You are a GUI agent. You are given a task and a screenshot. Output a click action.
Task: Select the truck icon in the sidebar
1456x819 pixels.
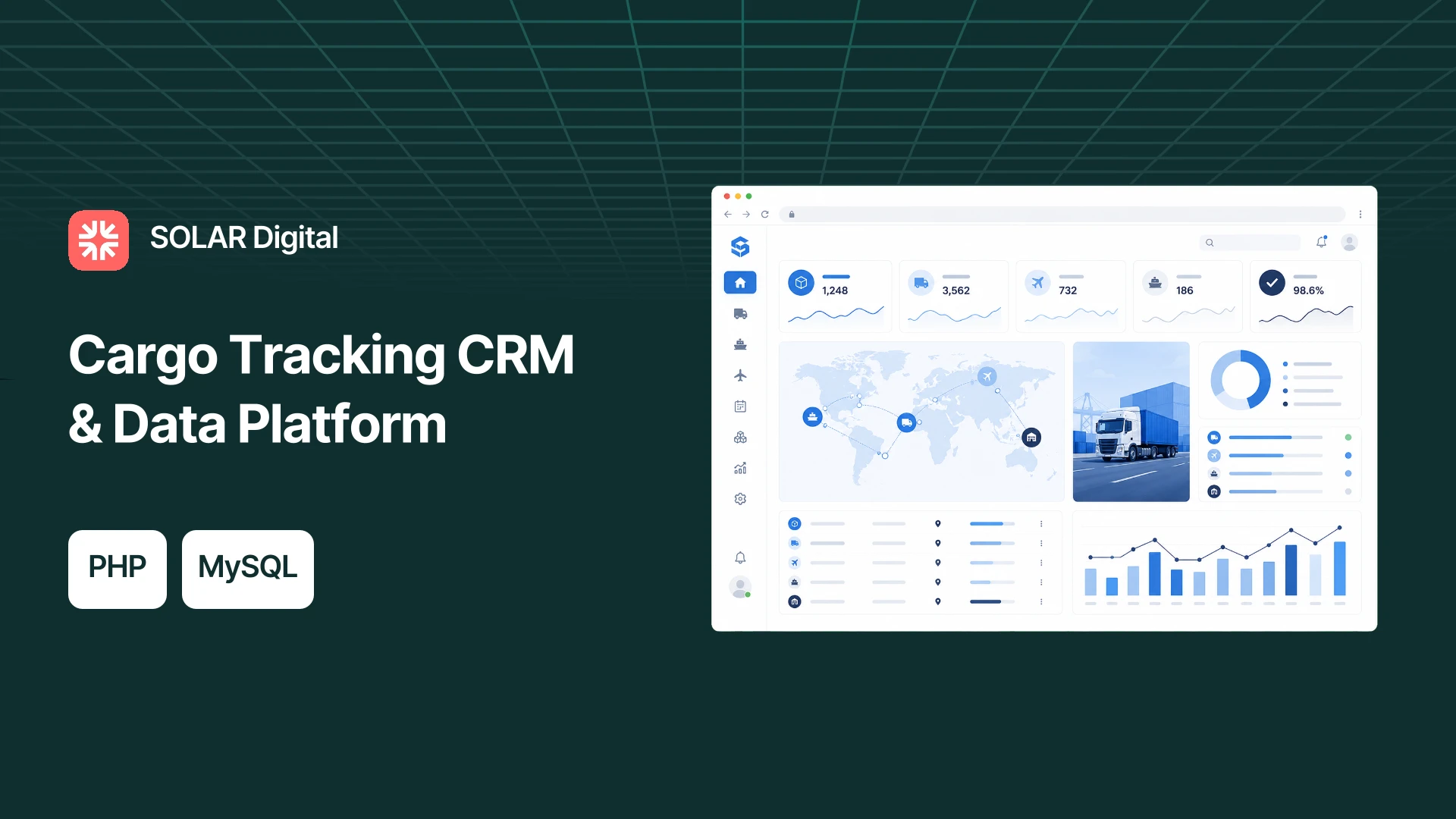tap(740, 314)
